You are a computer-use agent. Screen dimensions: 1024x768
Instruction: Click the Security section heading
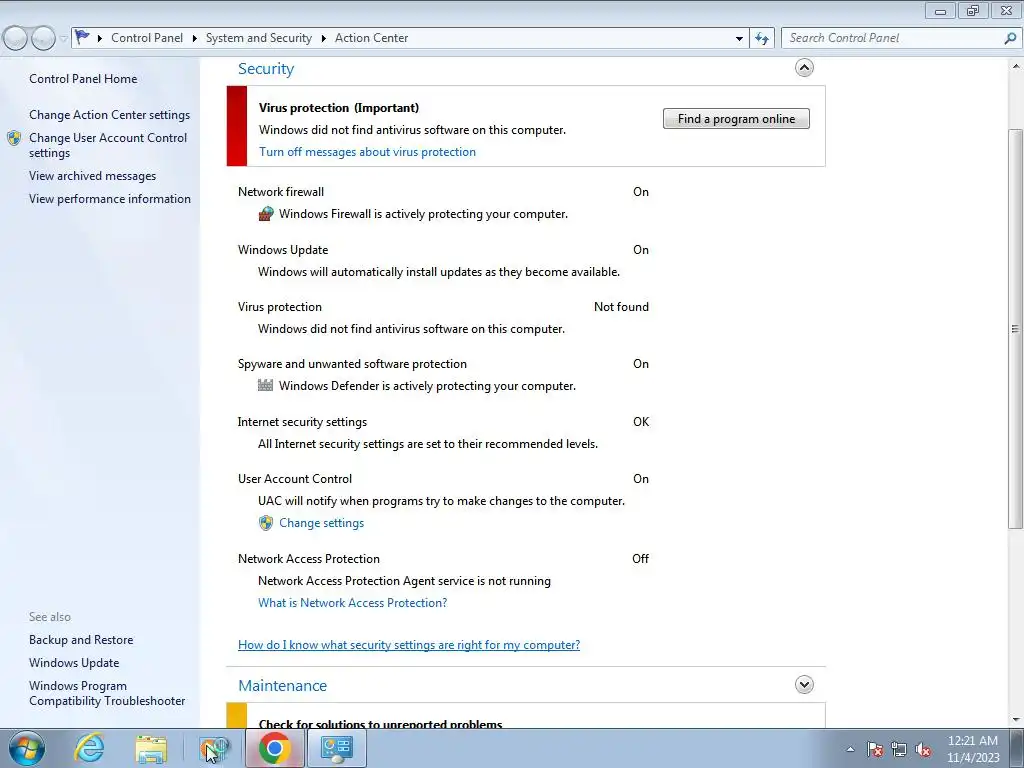tap(266, 69)
